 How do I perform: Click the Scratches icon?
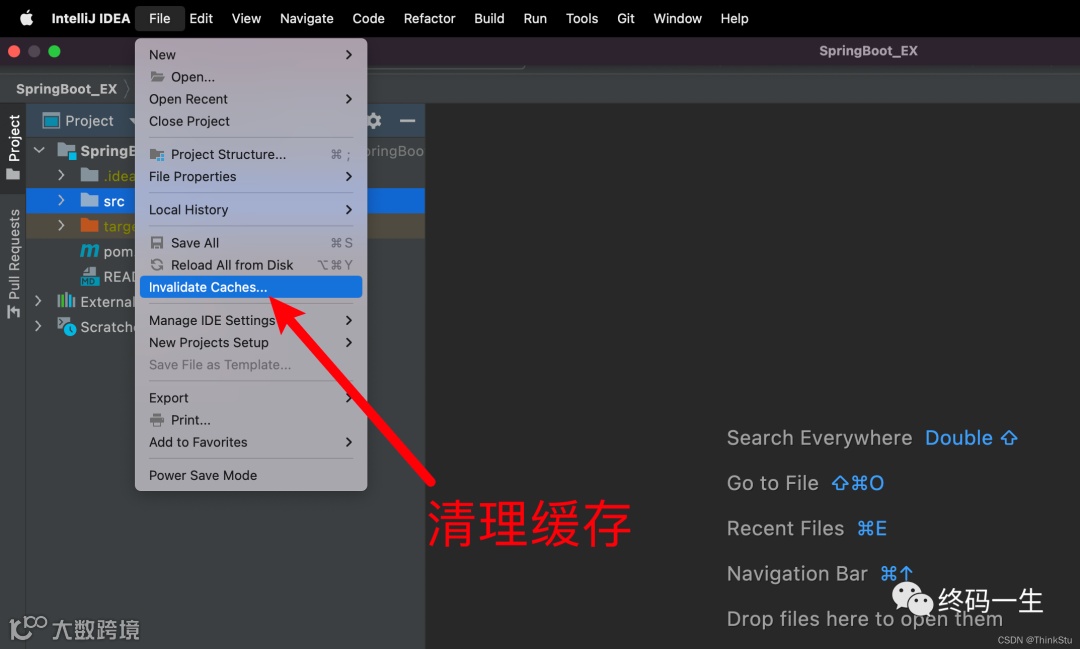tap(67, 327)
